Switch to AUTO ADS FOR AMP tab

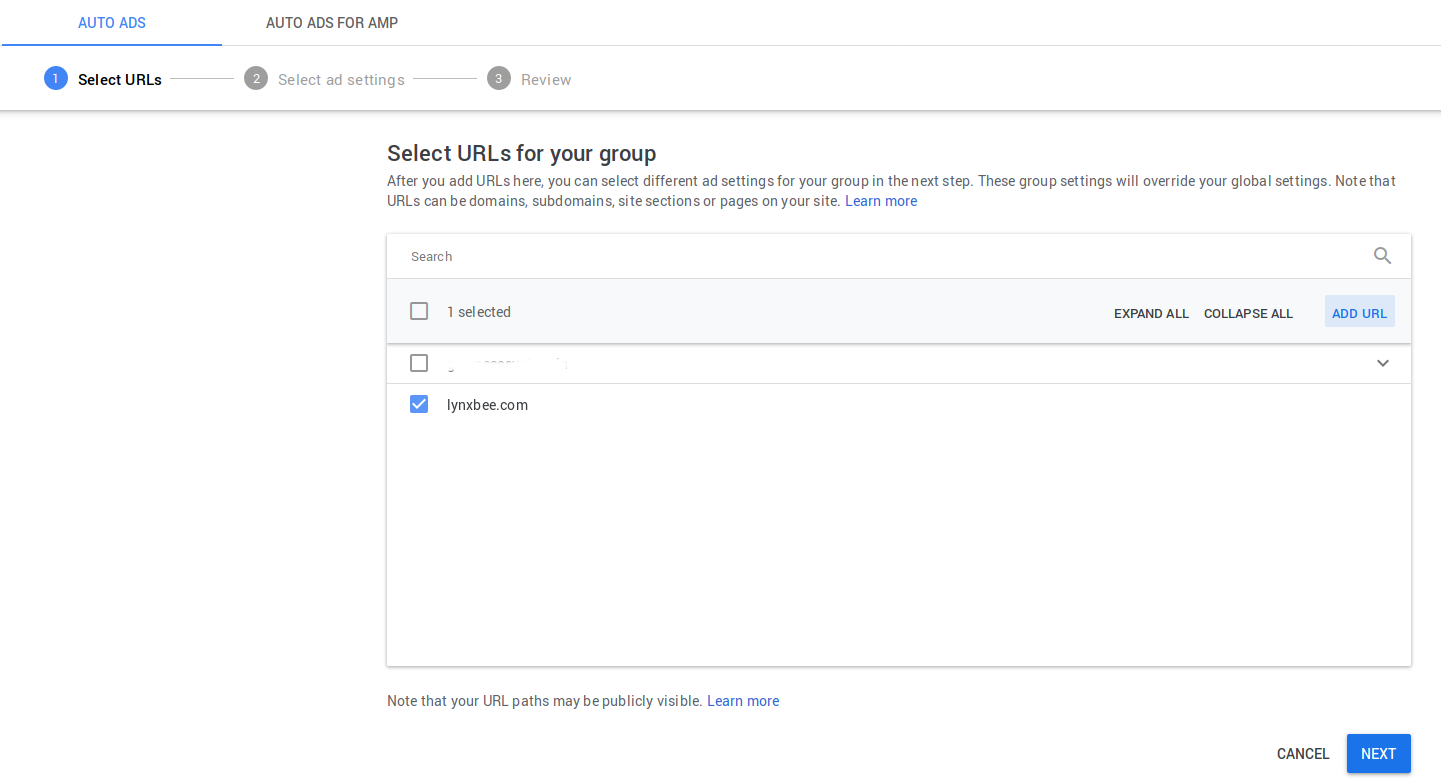331,22
